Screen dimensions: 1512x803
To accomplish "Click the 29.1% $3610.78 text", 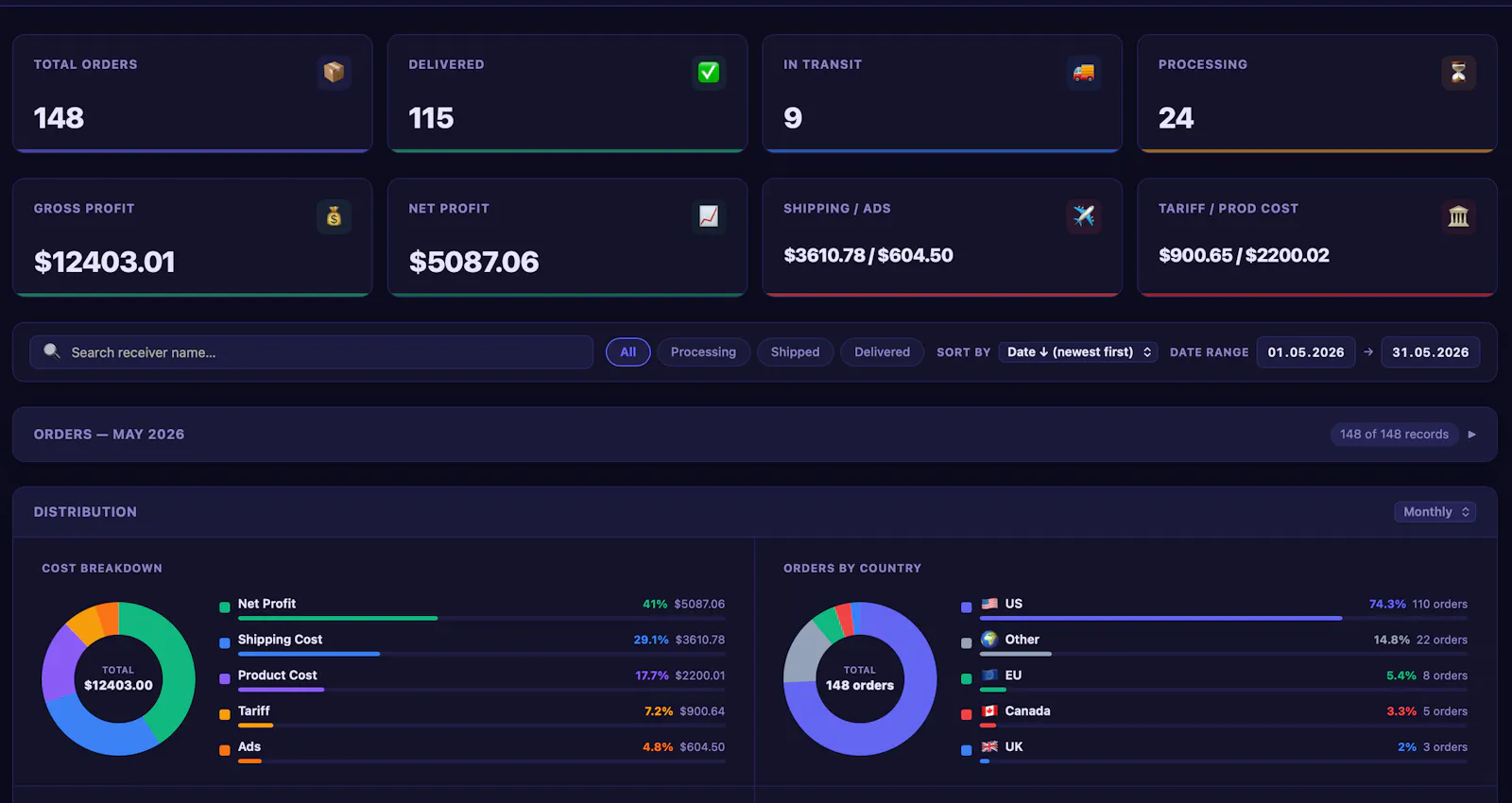I will [x=679, y=640].
